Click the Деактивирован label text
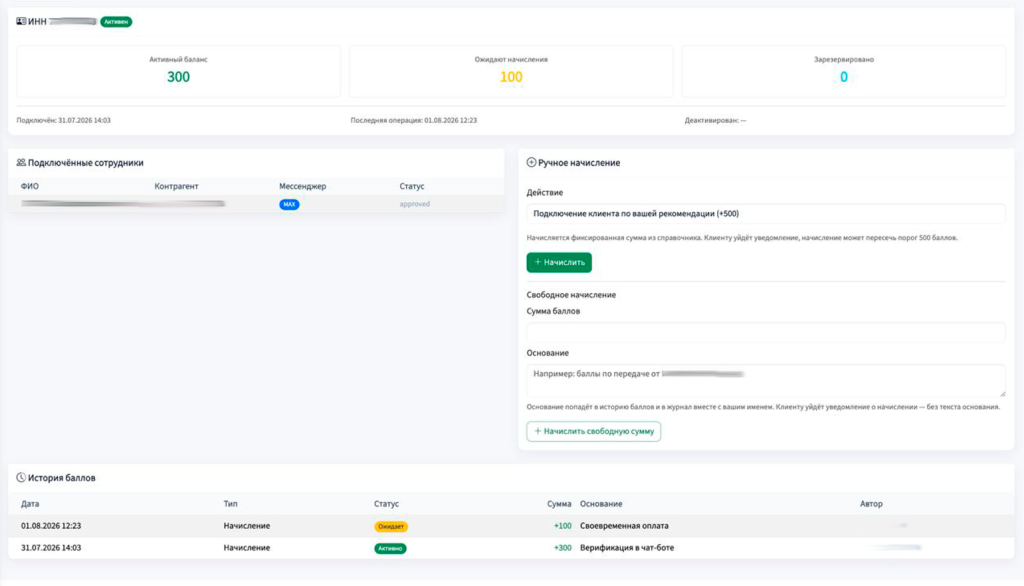This screenshot has height=586, width=1024. 715,120
